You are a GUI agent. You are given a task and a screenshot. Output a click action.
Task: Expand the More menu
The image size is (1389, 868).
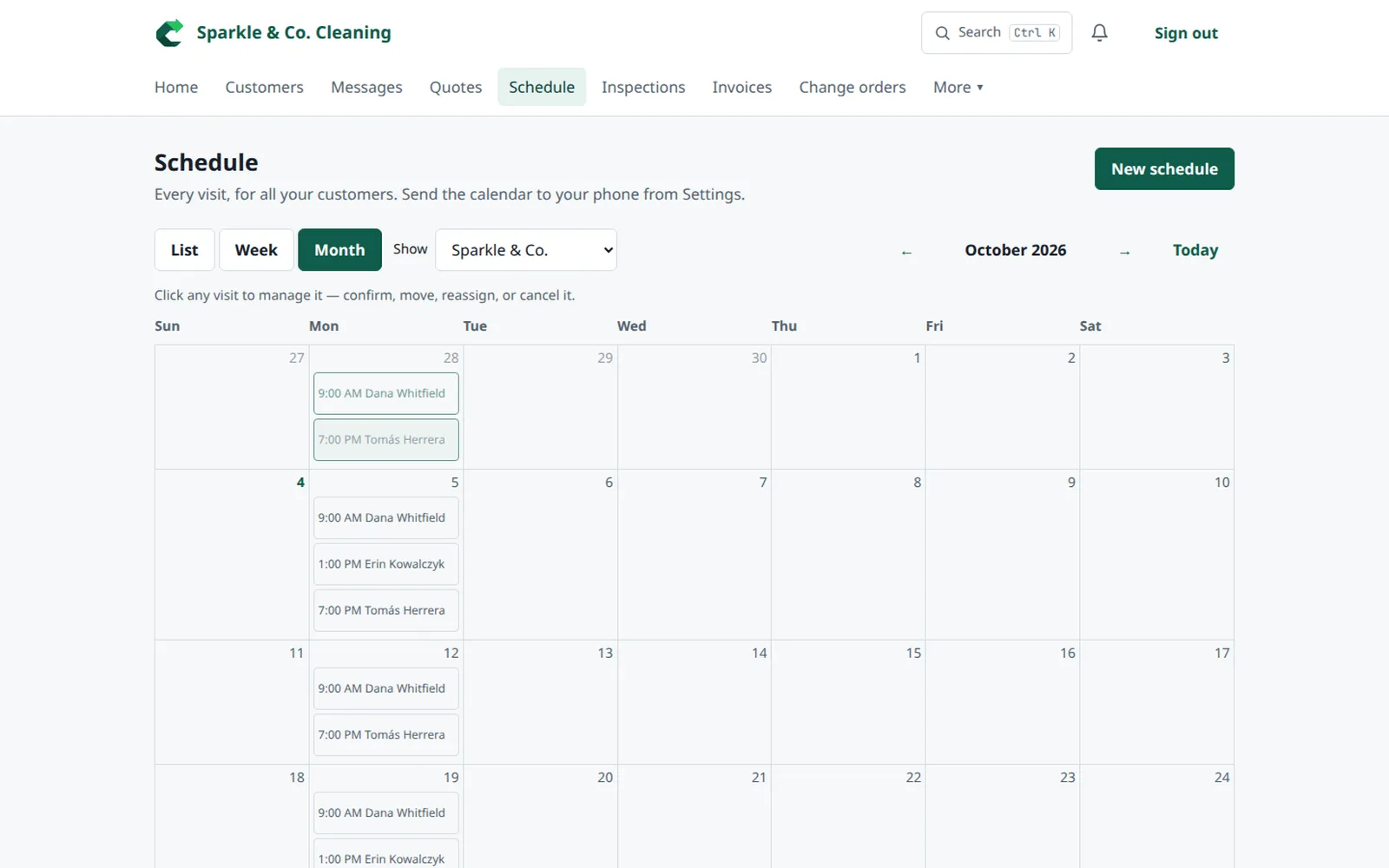click(958, 87)
